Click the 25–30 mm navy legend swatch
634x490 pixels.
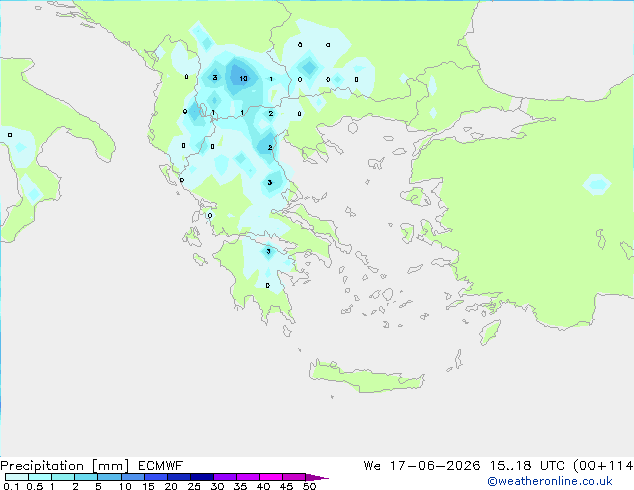[201, 477]
